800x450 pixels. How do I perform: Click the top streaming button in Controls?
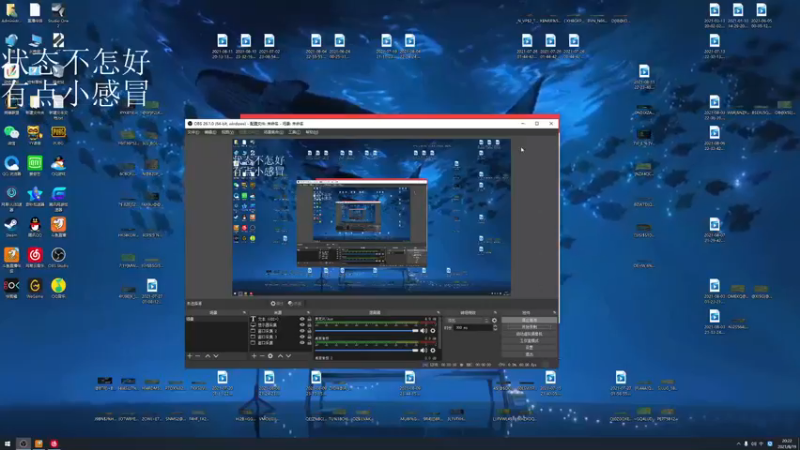(529, 320)
